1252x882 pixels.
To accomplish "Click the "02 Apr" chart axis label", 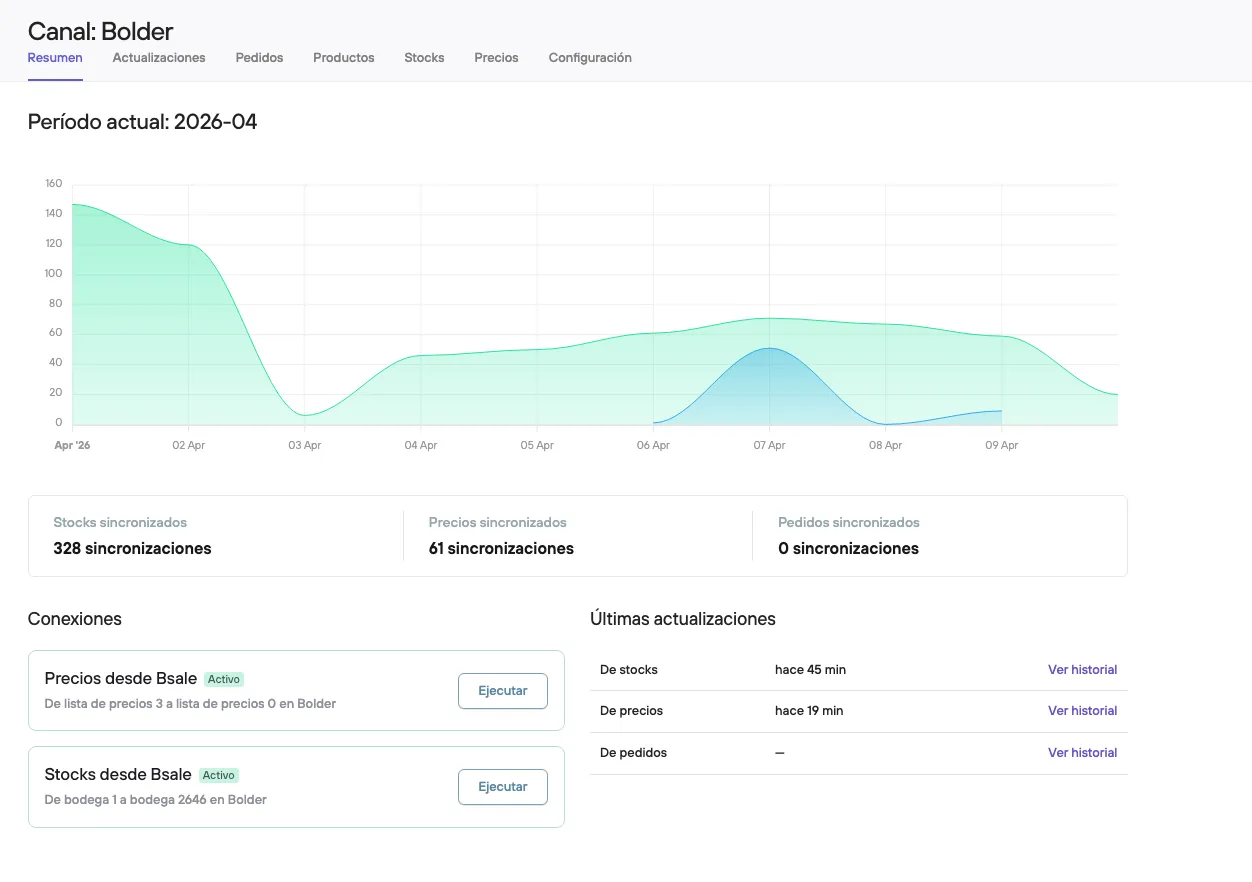I will point(188,446).
